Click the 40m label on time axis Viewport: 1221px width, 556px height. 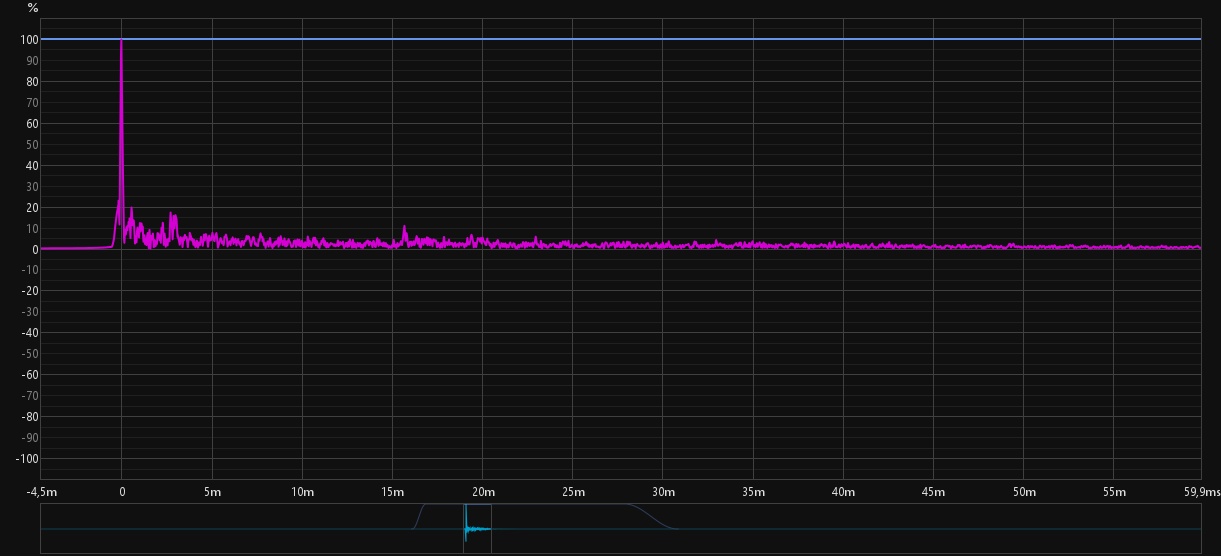843,492
